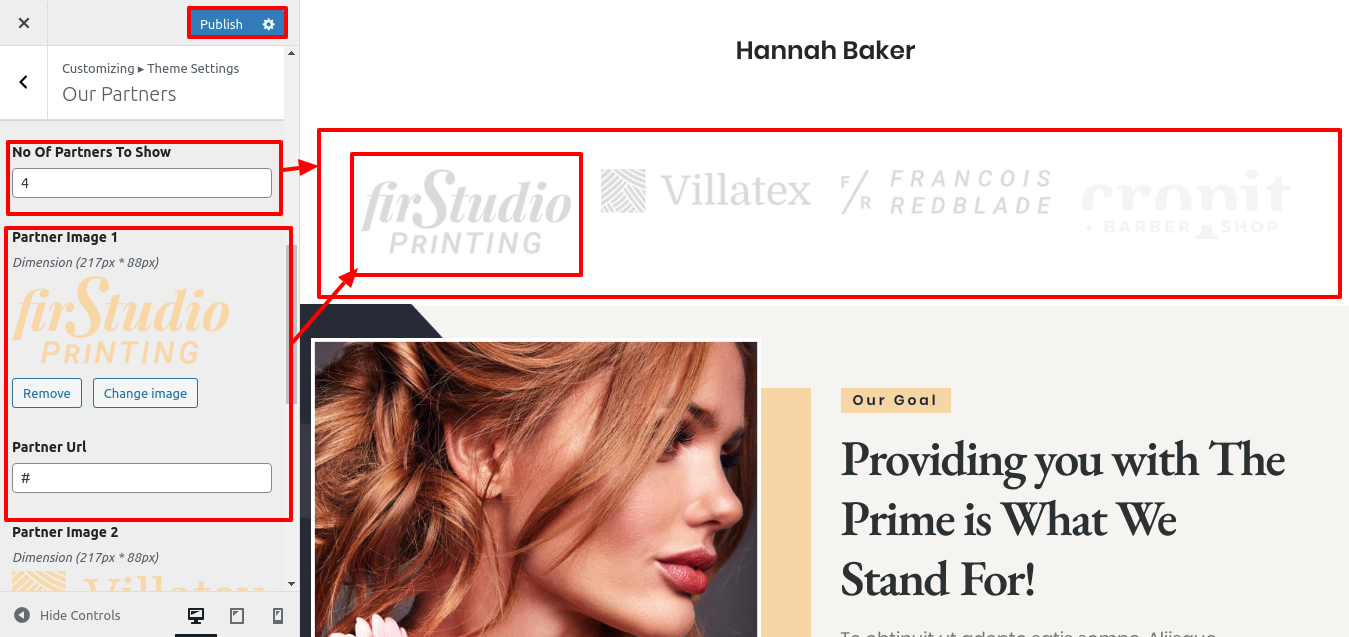Open the Hannah Baker site title link
Screen dimensions: 1349x637
pos(825,50)
